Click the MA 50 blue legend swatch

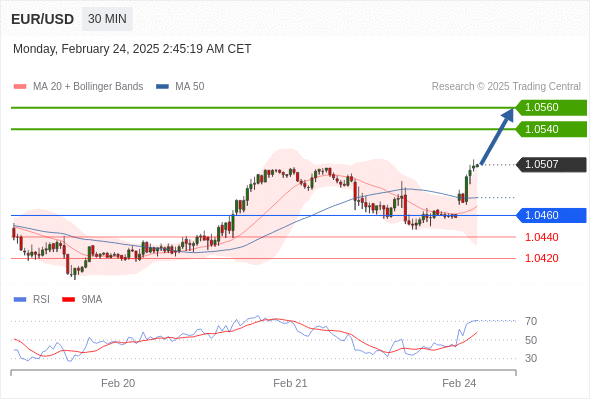[162, 87]
